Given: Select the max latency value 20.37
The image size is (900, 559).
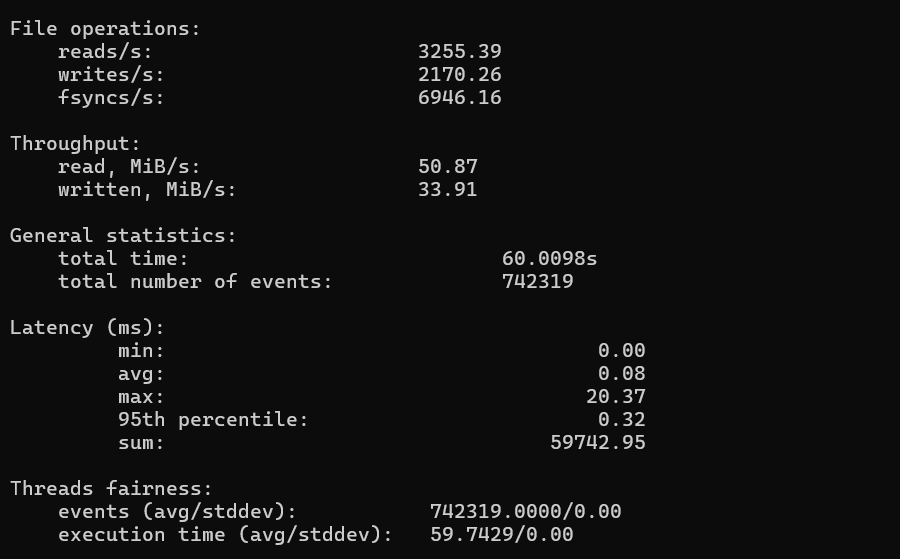Looking at the screenshot, I should (616, 397).
